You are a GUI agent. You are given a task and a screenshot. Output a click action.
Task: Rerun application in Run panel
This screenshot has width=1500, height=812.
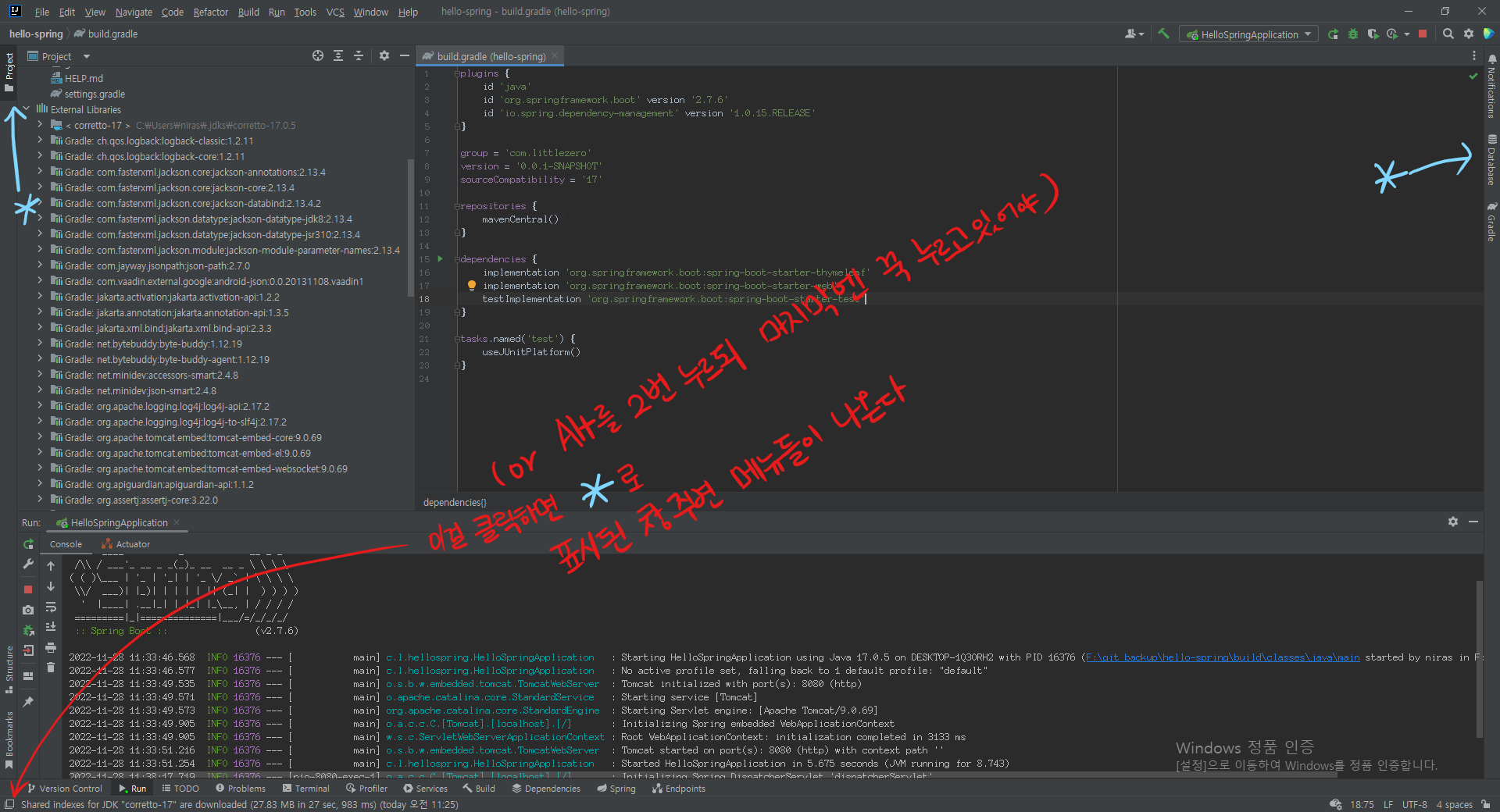coord(28,544)
